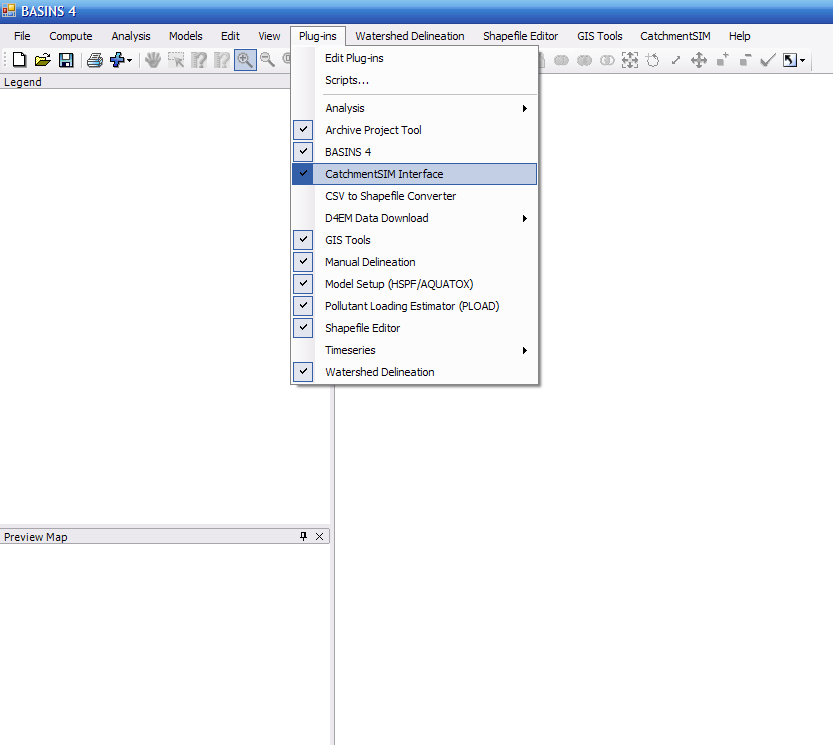The width and height of the screenshot is (833, 745).
Task: Open the Shapefile Editor menu
Action: click(520, 36)
